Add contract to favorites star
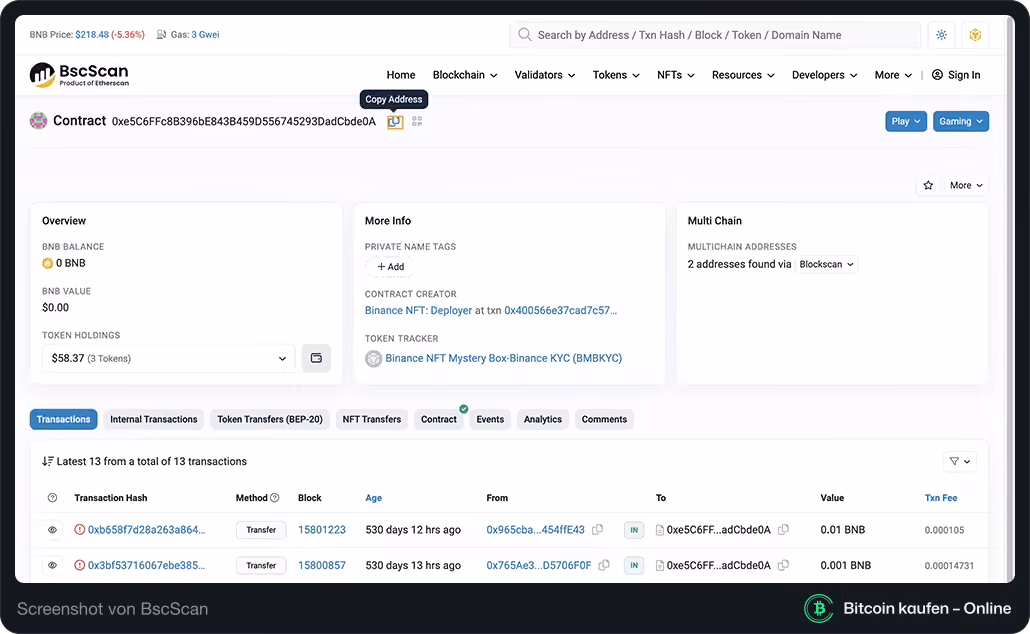The width and height of the screenshot is (1030, 634). click(928, 185)
